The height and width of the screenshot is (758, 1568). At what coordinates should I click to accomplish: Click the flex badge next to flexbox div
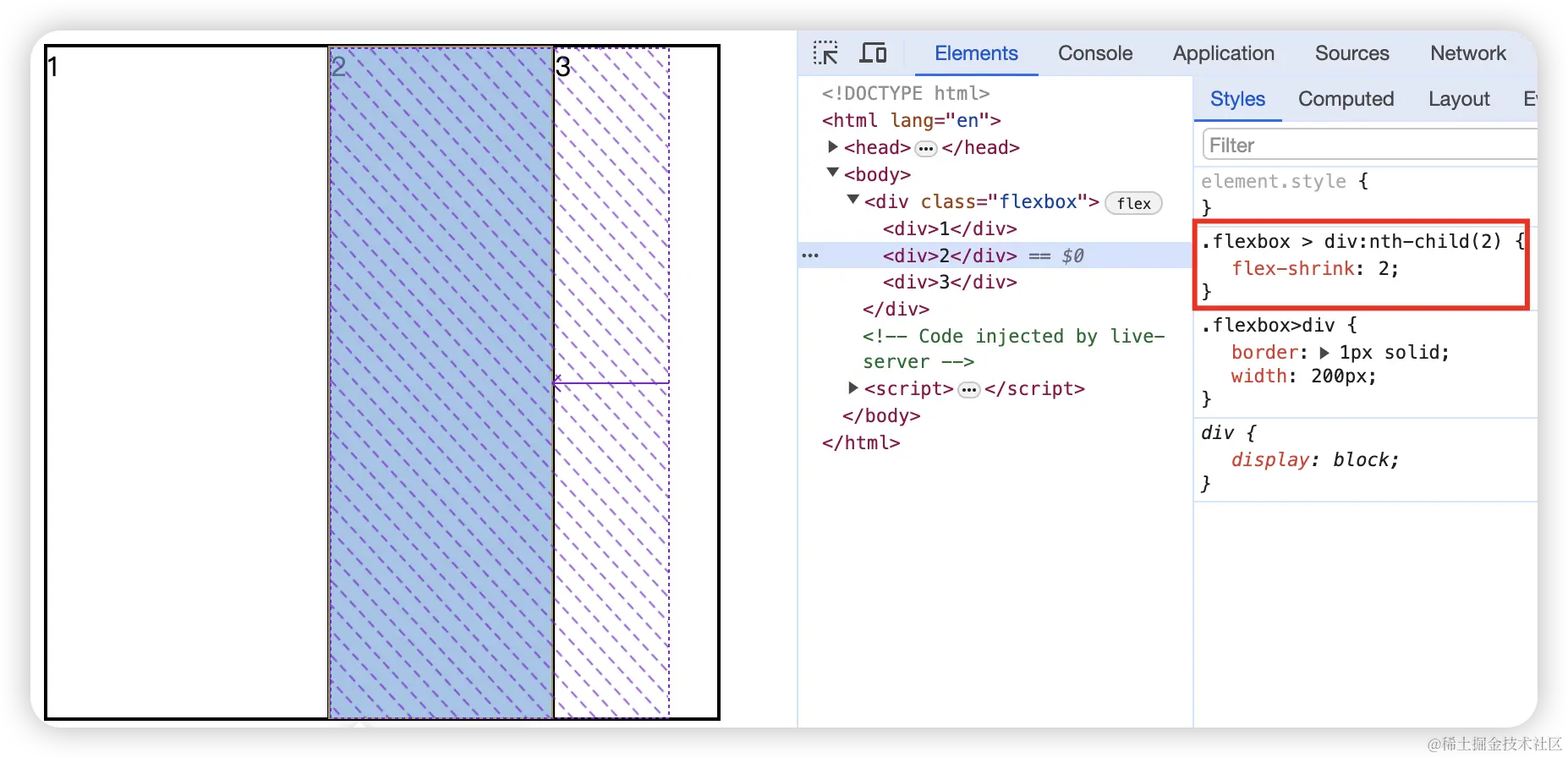[1133, 203]
